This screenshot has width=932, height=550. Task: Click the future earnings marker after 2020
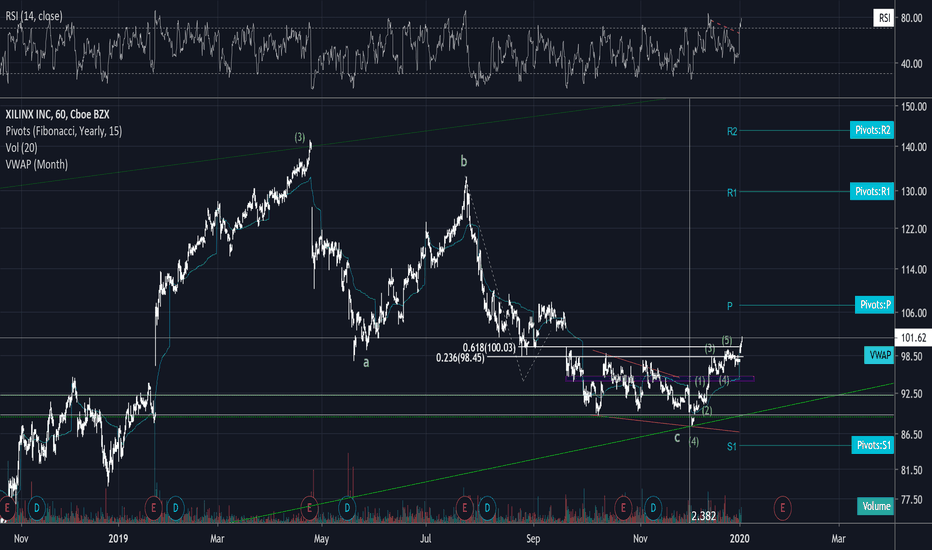(x=782, y=508)
